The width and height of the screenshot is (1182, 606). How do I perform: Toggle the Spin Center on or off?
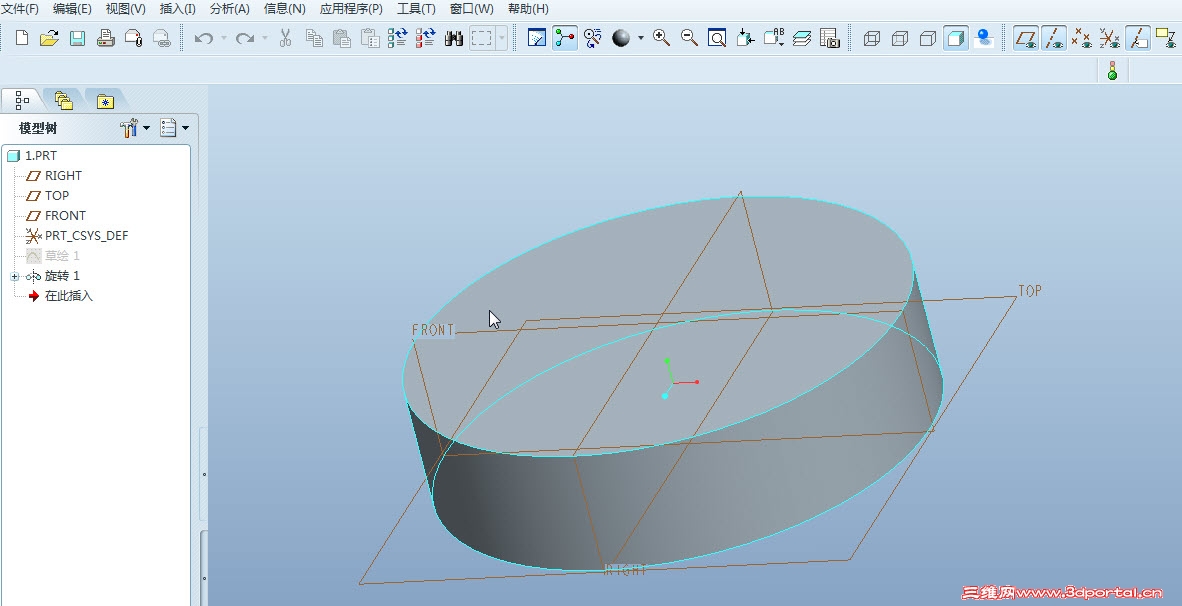point(565,38)
